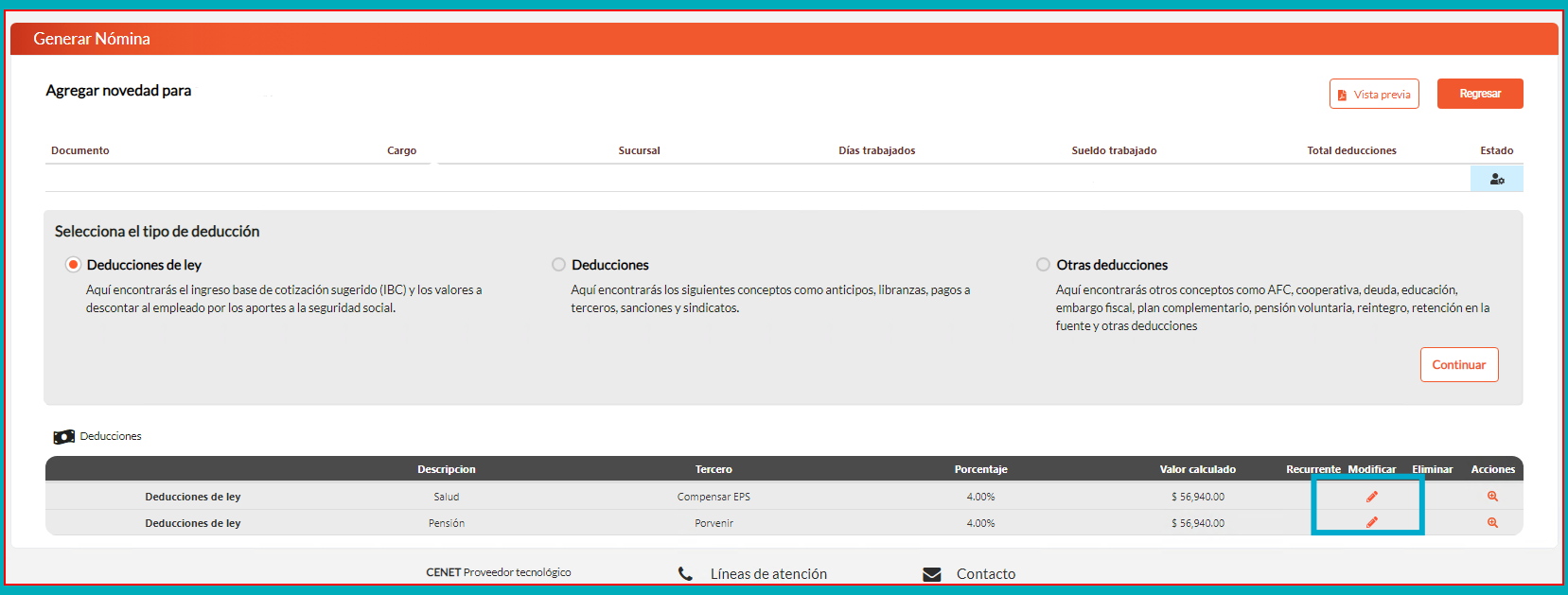1568x595 pixels.
Task: Click the user settings icon under Estado
Action: 1496,179
